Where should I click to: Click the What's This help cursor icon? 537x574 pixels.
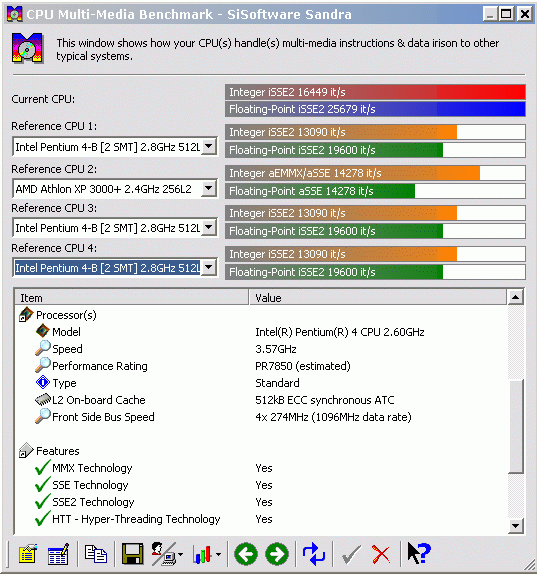[419, 553]
